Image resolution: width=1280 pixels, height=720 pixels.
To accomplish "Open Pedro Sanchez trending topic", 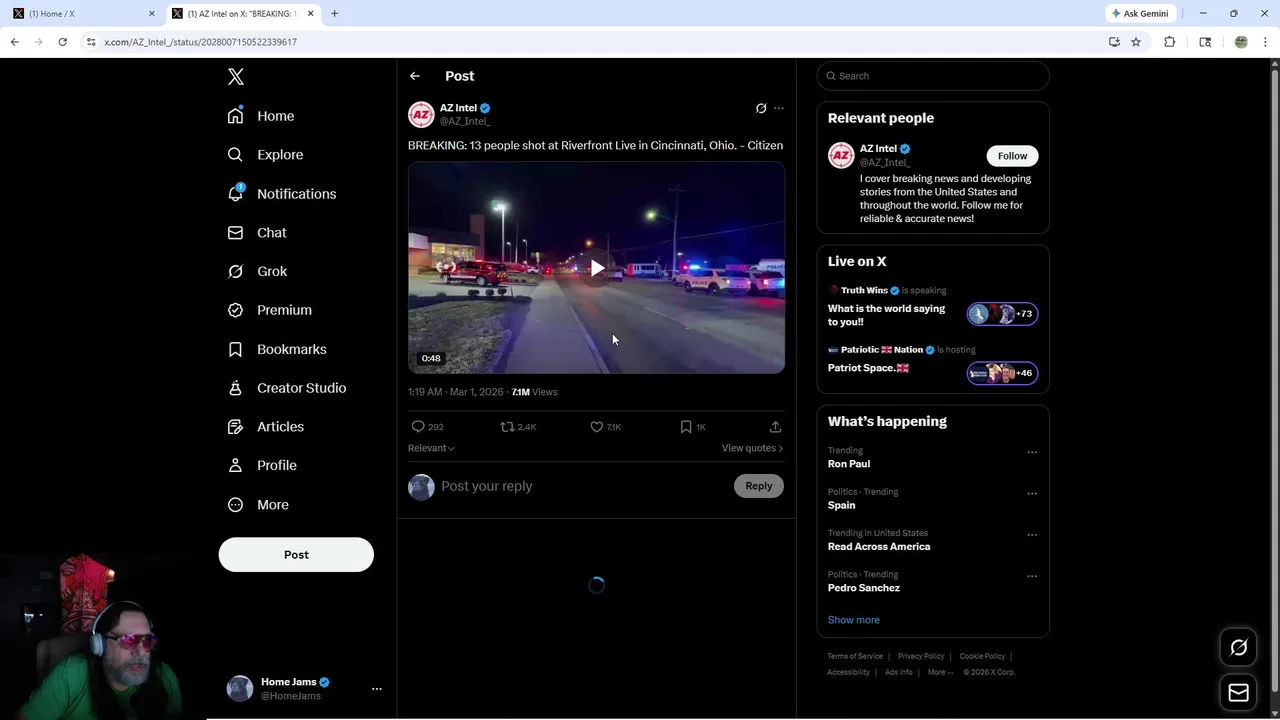I will coord(864,588).
